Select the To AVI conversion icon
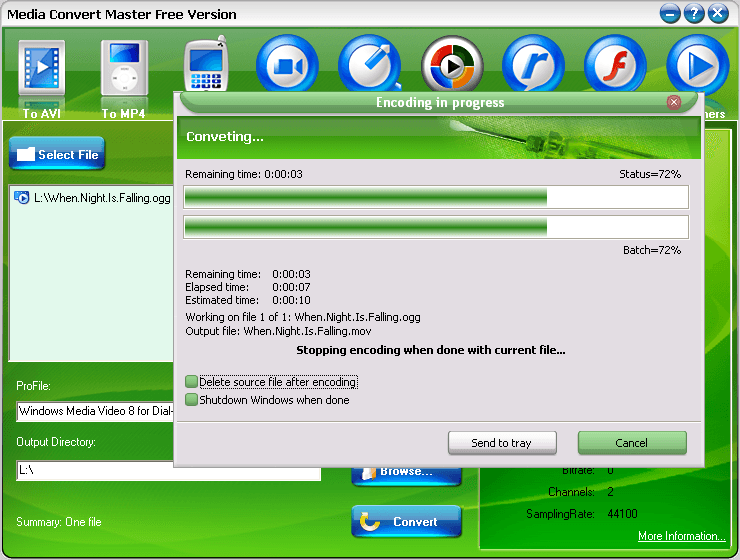Screen dimensions: 740x560 (42, 68)
